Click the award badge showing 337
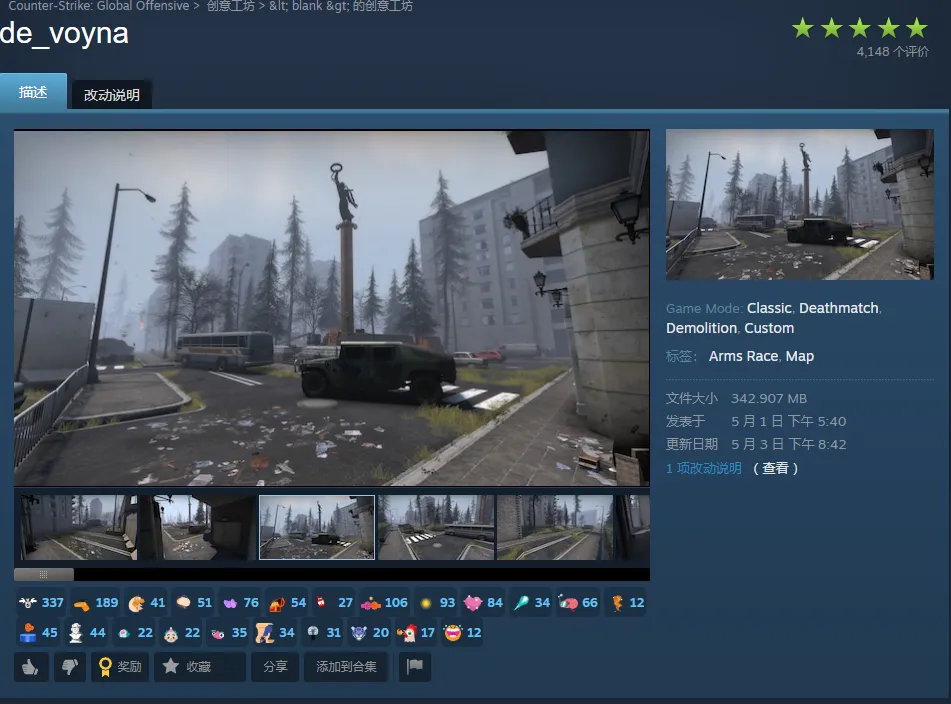This screenshot has height=704, width=951. (x=41, y=603)
